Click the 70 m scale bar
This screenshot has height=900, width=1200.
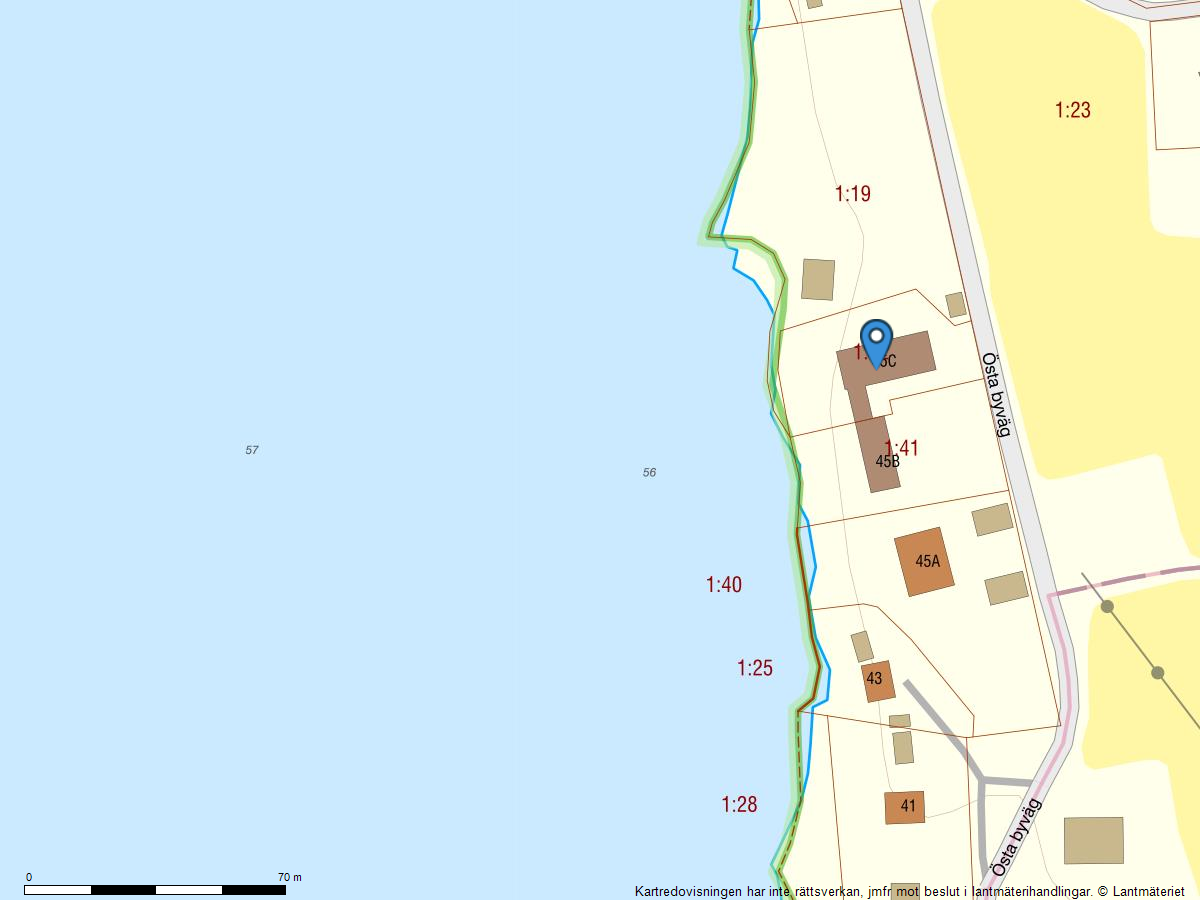[x=155, y=889]
